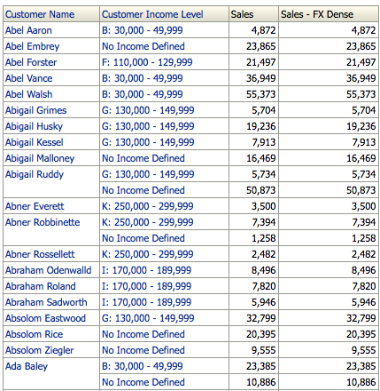Click the Customer Name column header
The width and height of the screenshot is (380, 391).
point(40,14)
